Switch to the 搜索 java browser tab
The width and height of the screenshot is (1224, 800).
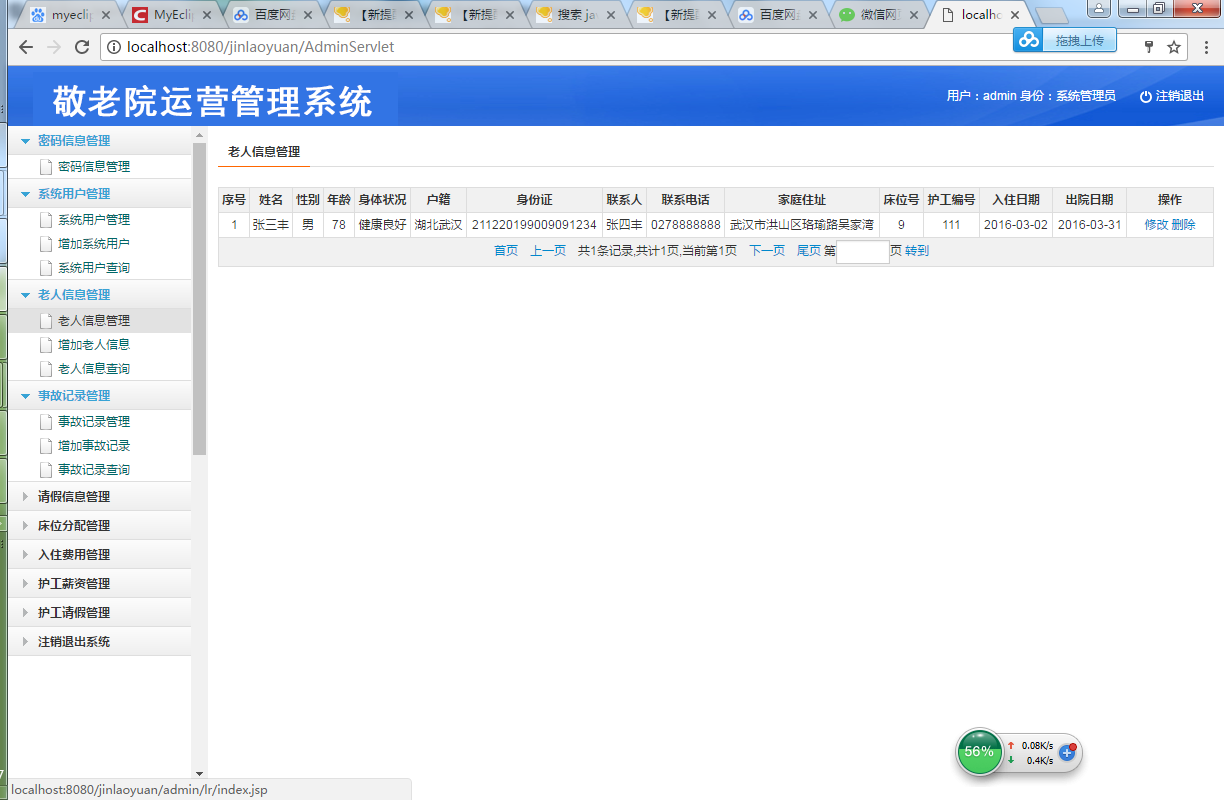[578, 15]
